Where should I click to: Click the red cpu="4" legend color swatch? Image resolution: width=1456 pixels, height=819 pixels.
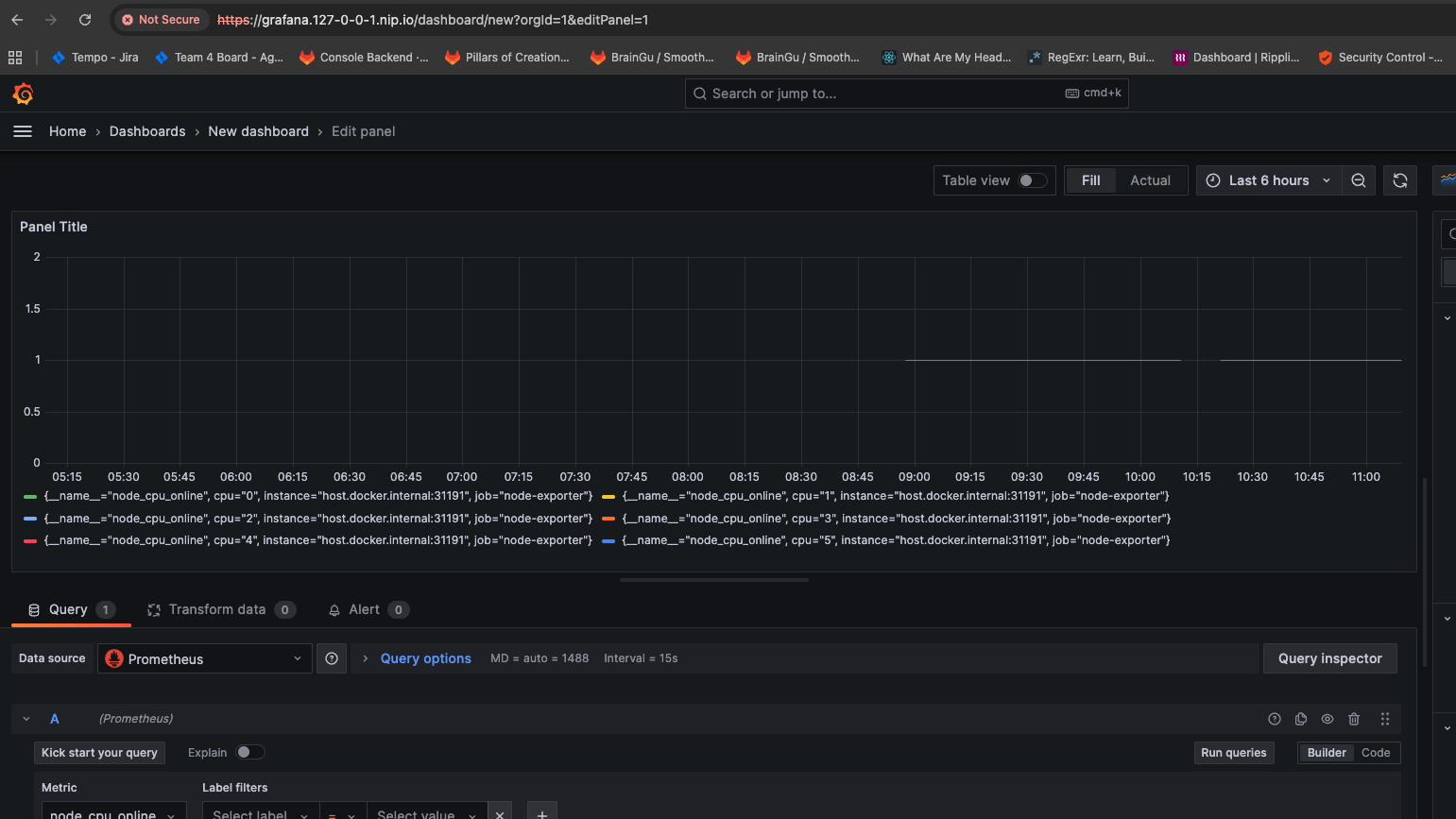coord(30,540)
